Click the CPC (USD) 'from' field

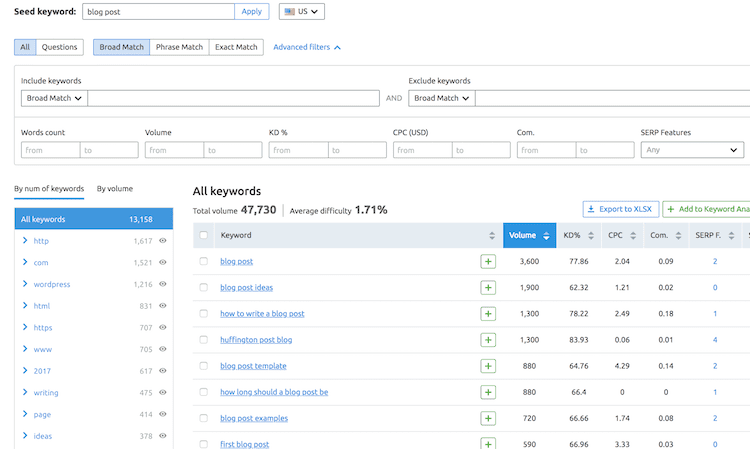coord(422,150)
